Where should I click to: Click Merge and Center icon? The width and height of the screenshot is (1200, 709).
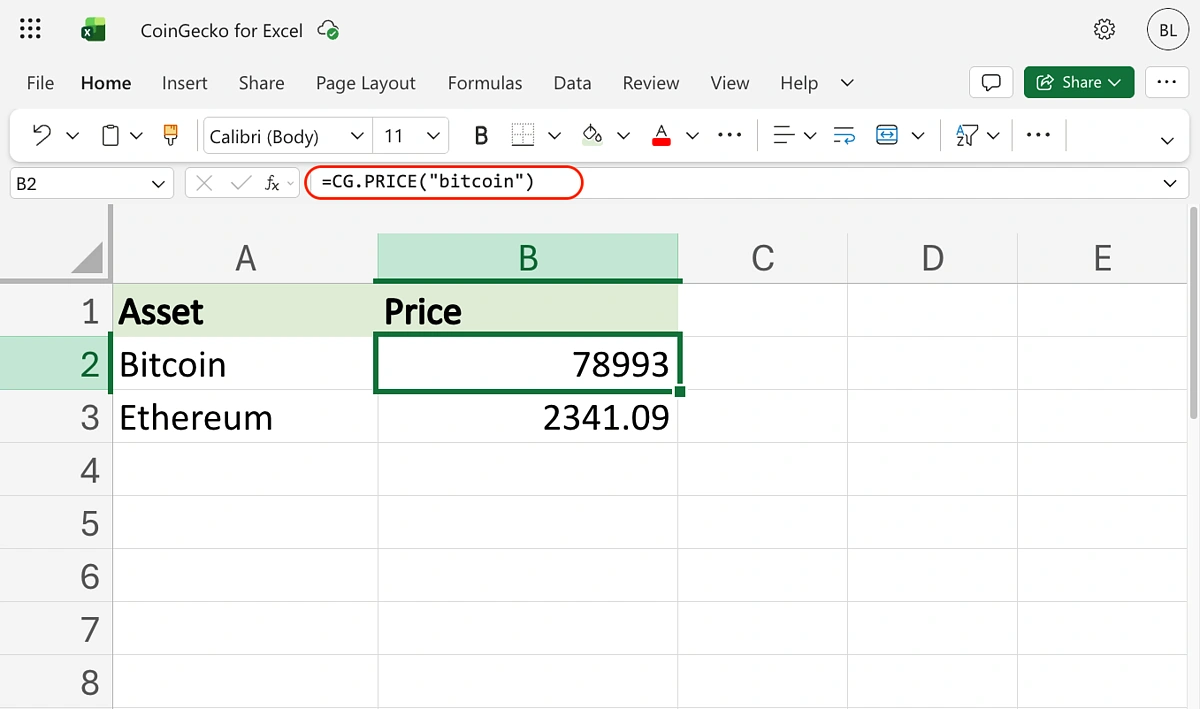pyautogui.click(x=886, y=135)
